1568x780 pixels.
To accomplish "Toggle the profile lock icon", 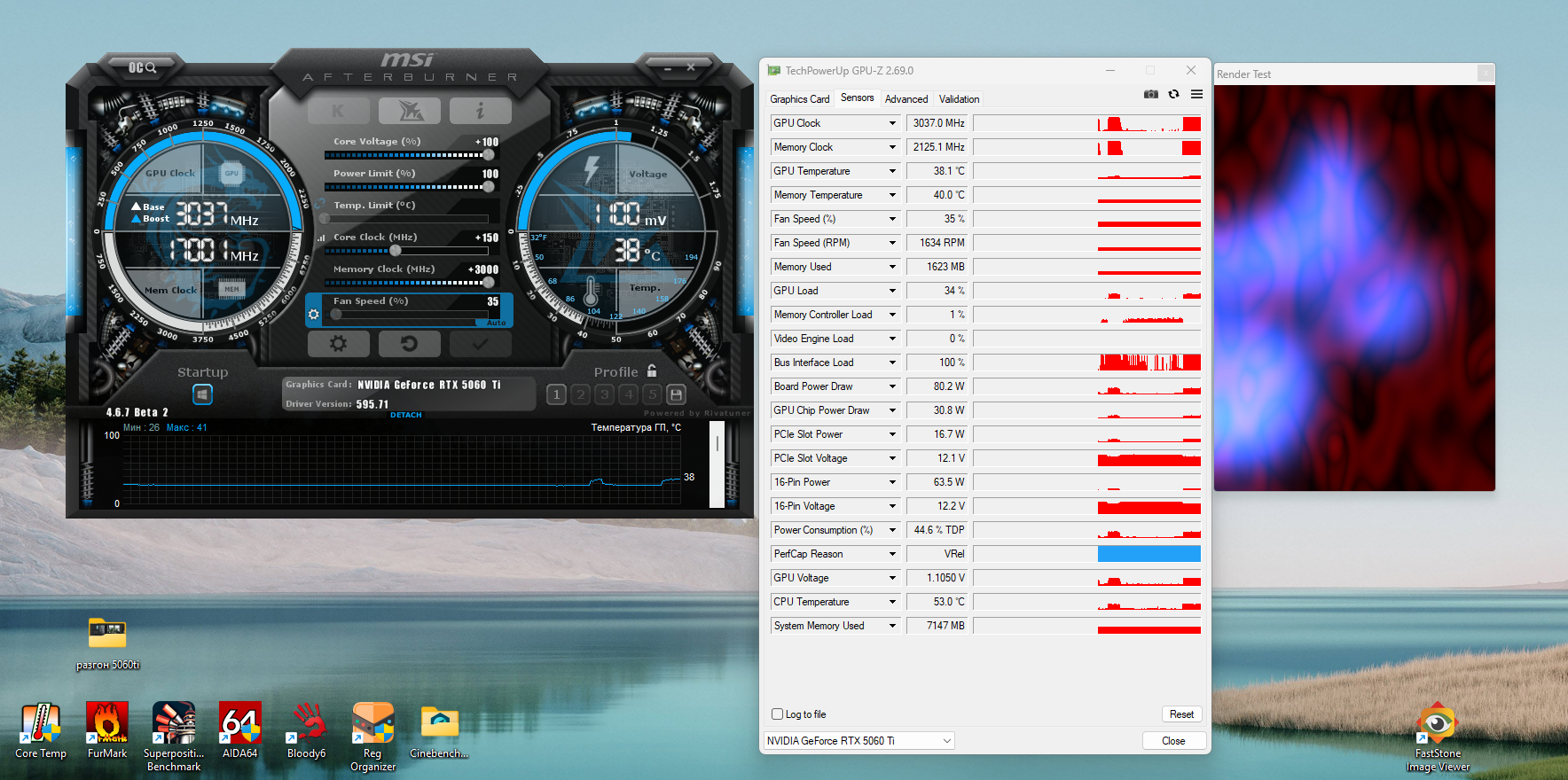I will [x=652, y=370].
